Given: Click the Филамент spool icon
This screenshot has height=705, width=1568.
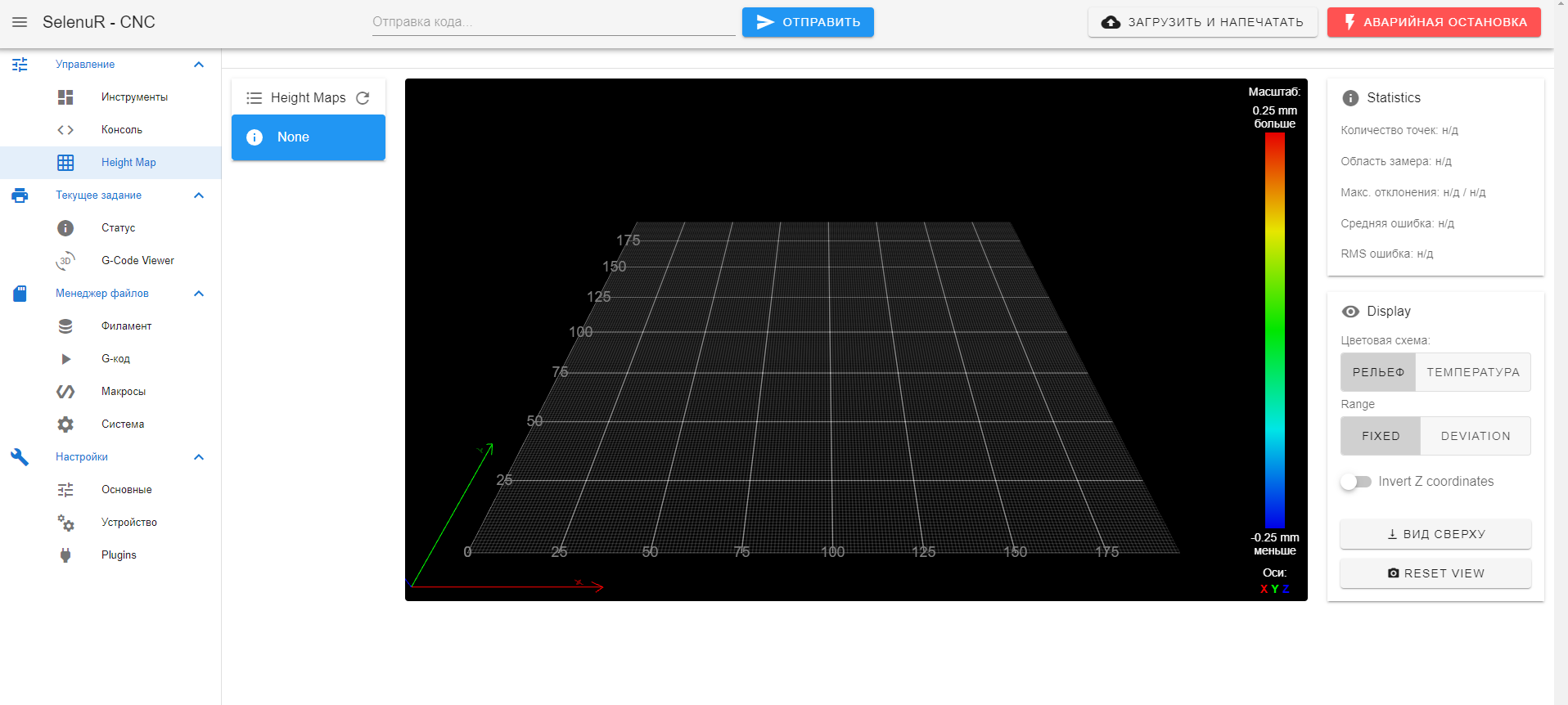Looking at the screenshot, I should [65, 326].
